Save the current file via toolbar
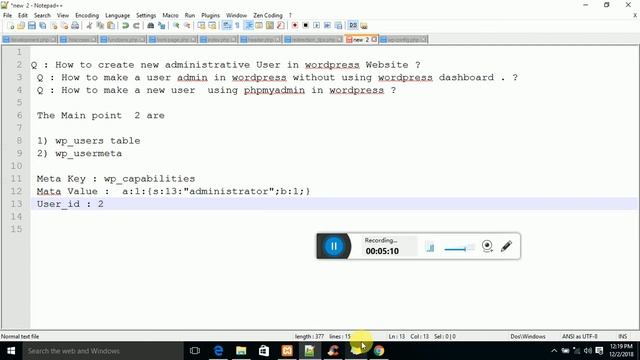640x360 pixels. [x=32, y=26]
